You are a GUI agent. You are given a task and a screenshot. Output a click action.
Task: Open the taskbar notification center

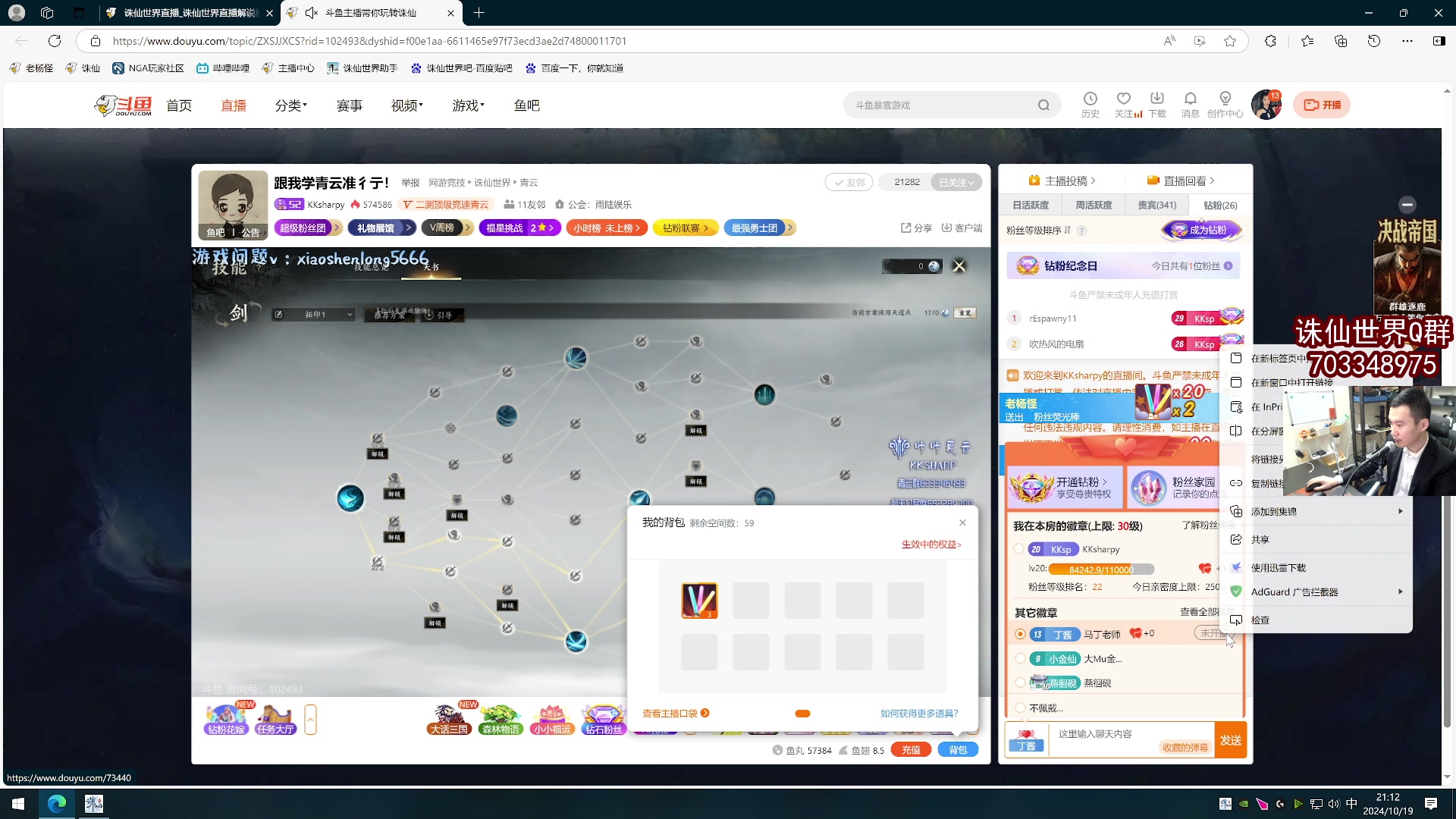click(x=1431, y=804)
